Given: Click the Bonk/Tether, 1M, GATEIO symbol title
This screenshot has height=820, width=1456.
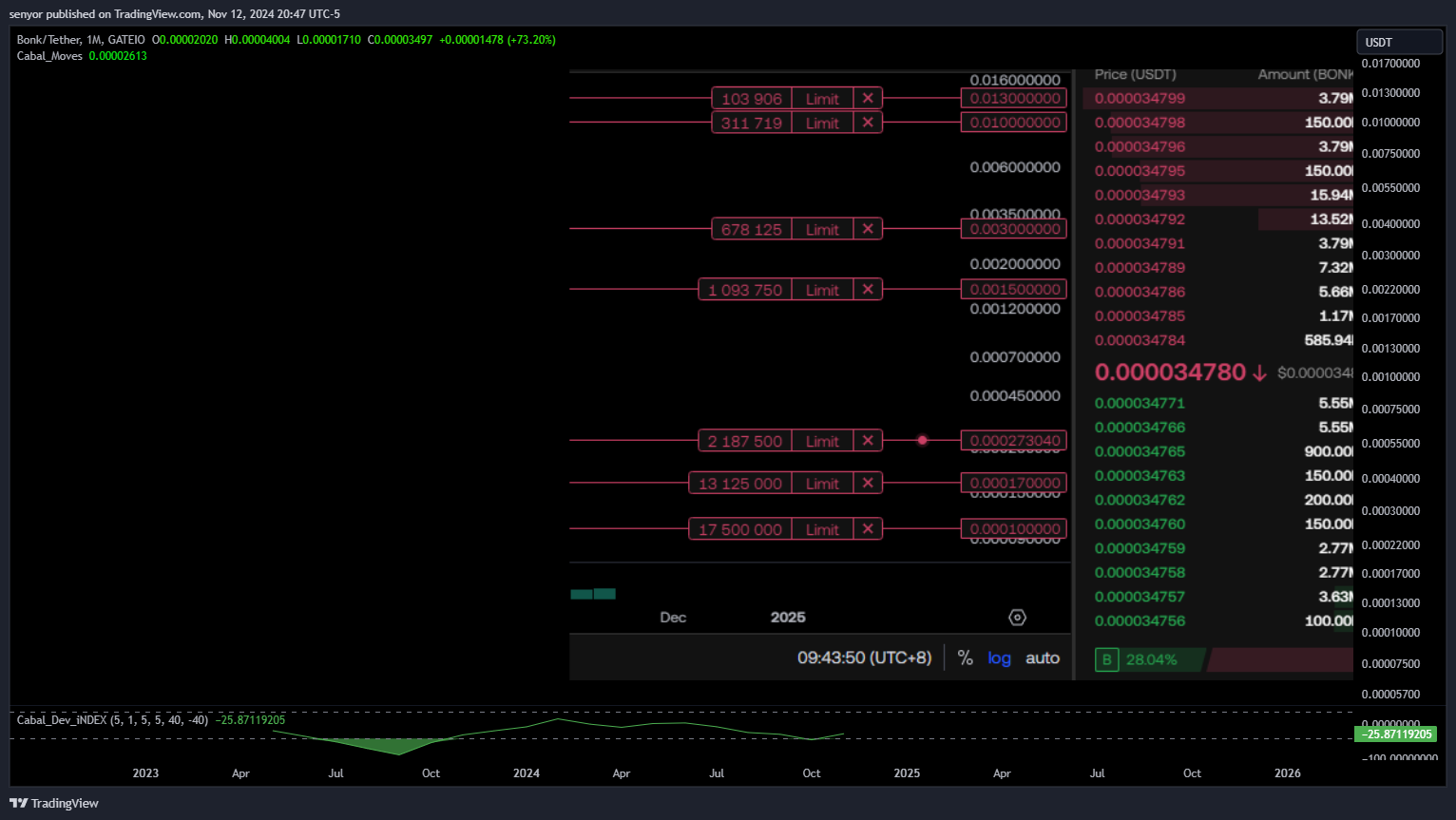Looking at the screenshot, I should pos(81,40).
